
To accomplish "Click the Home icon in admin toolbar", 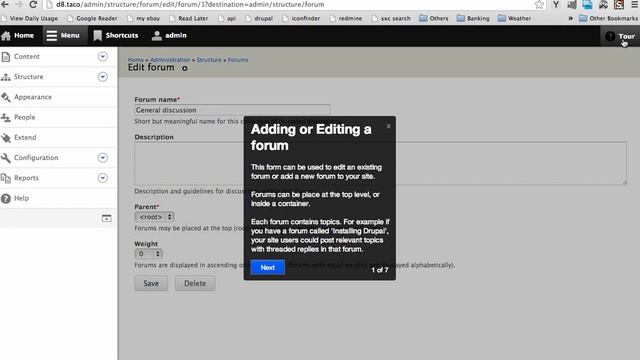I will [x=6, y=36].
